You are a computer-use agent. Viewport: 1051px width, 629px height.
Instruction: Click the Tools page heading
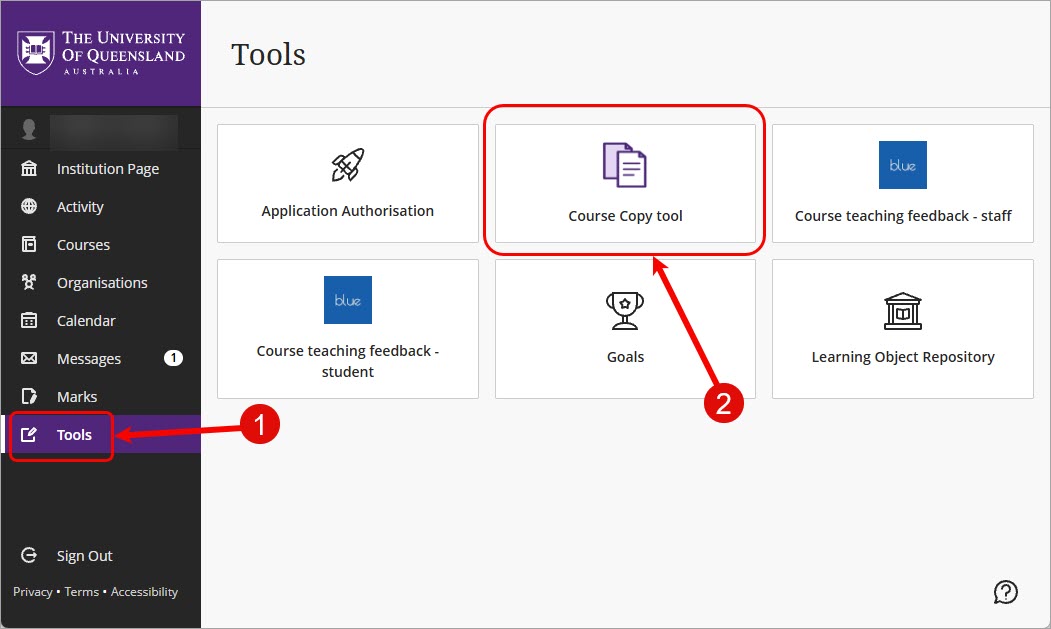coord(268,54)
